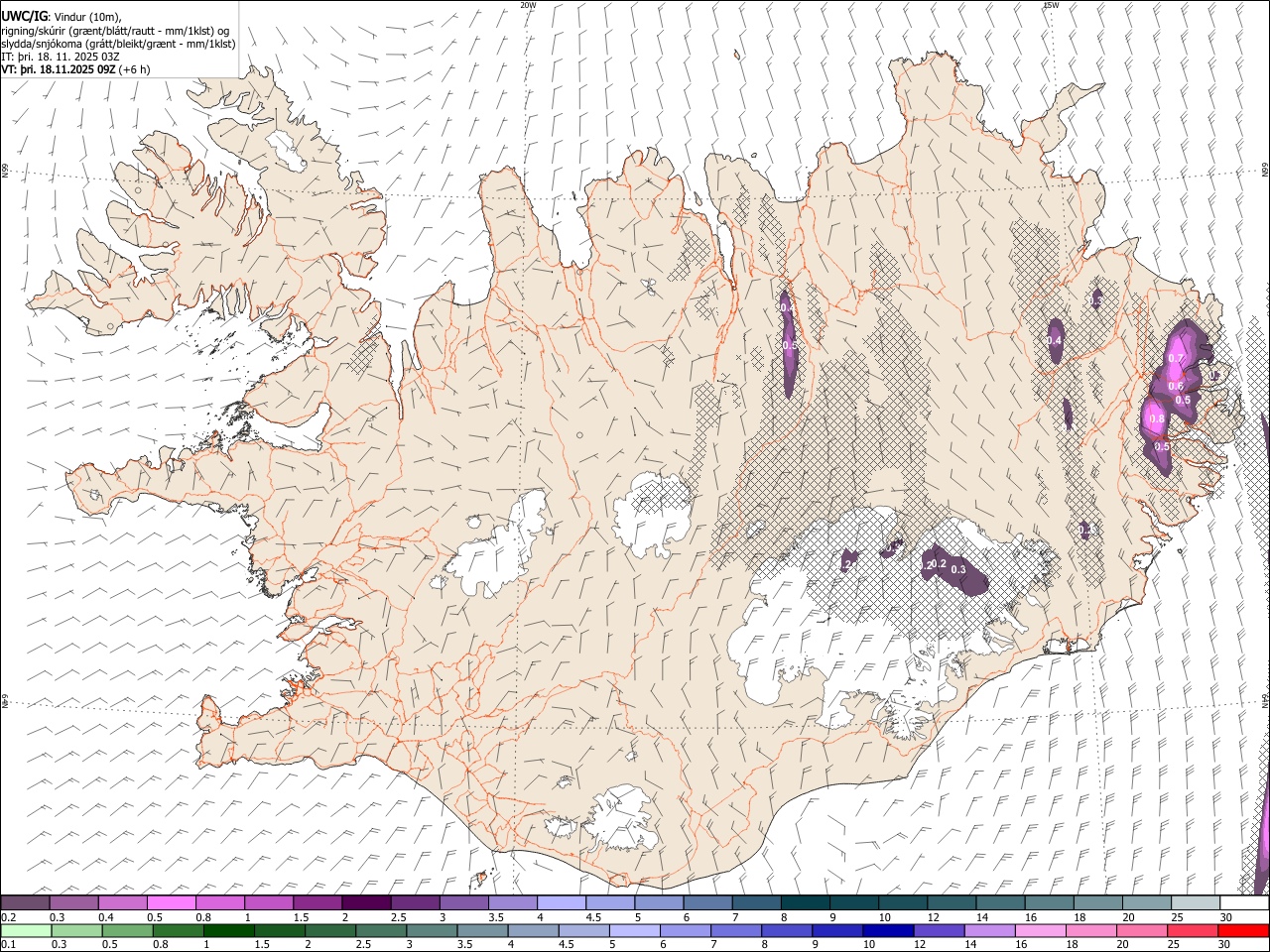Click the '0.5' value directly below '0.8'
1270x952 pixels.
(1162, 447)
